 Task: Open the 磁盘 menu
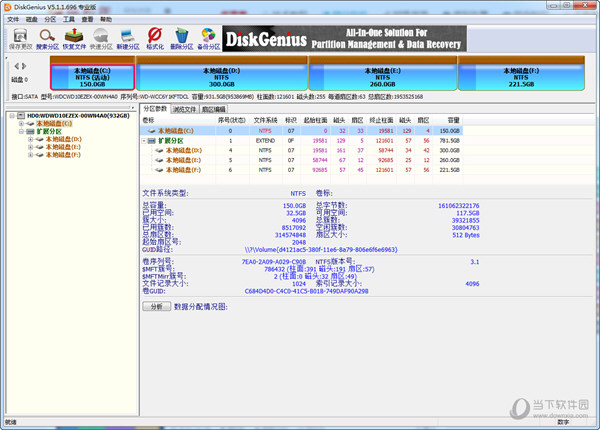click(31, 20)
